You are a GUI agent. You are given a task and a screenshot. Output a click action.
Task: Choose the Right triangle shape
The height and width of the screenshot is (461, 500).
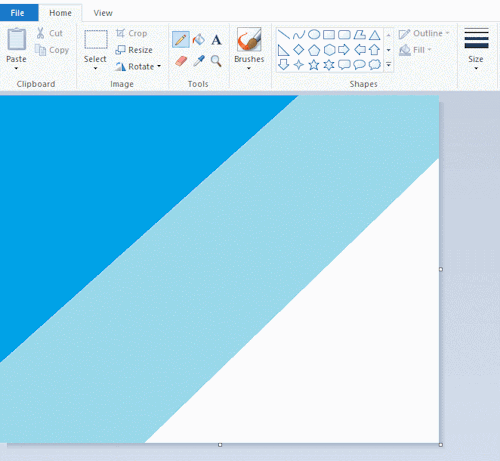(x=283, y=50)
